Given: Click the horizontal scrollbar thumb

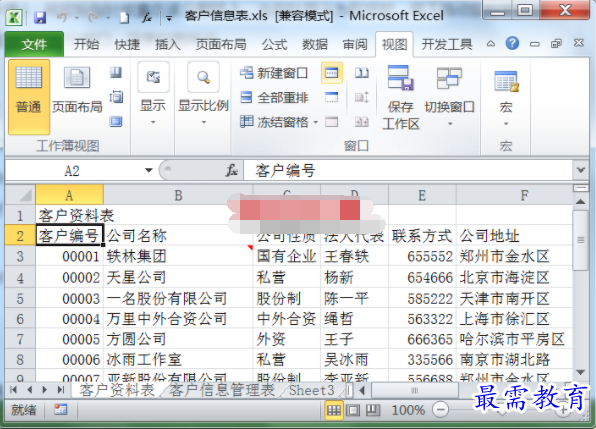Looking at the screenshot, I should [x=415, y=390].
